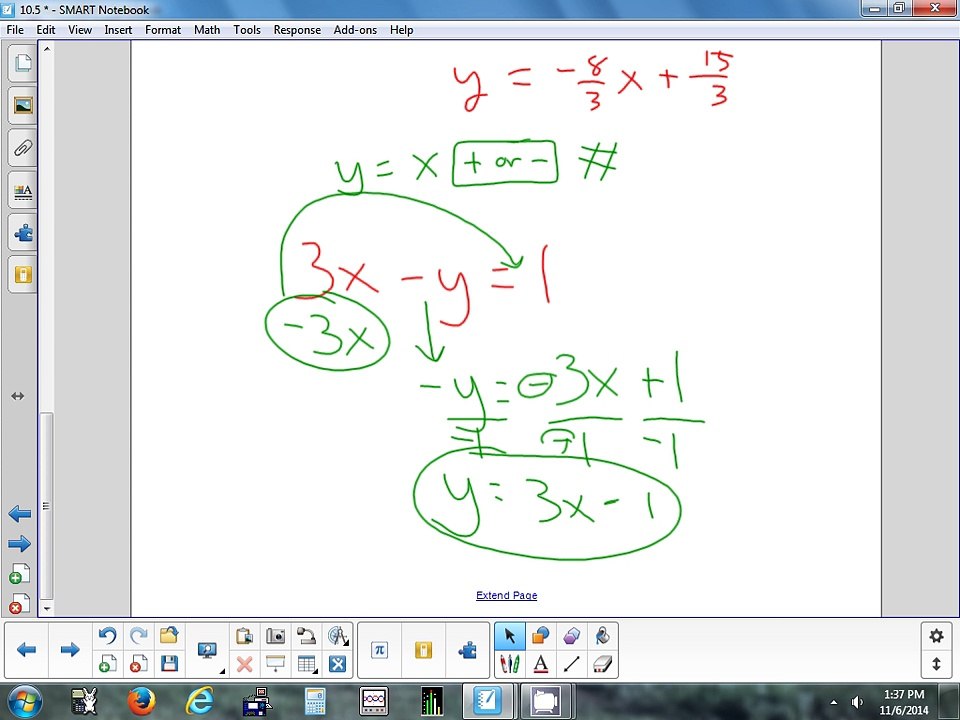Click toolbar Next Page arrow
The image size is (960, 720).
(70, 650)
